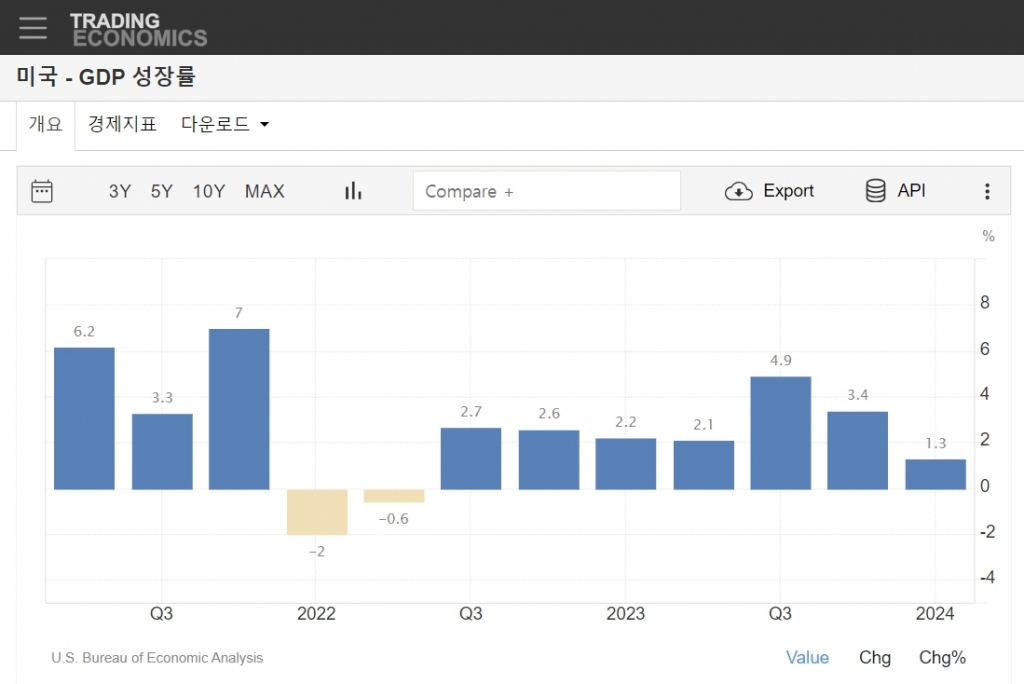
Task: Open the three-dot more options menu
Action: [987, 191]
